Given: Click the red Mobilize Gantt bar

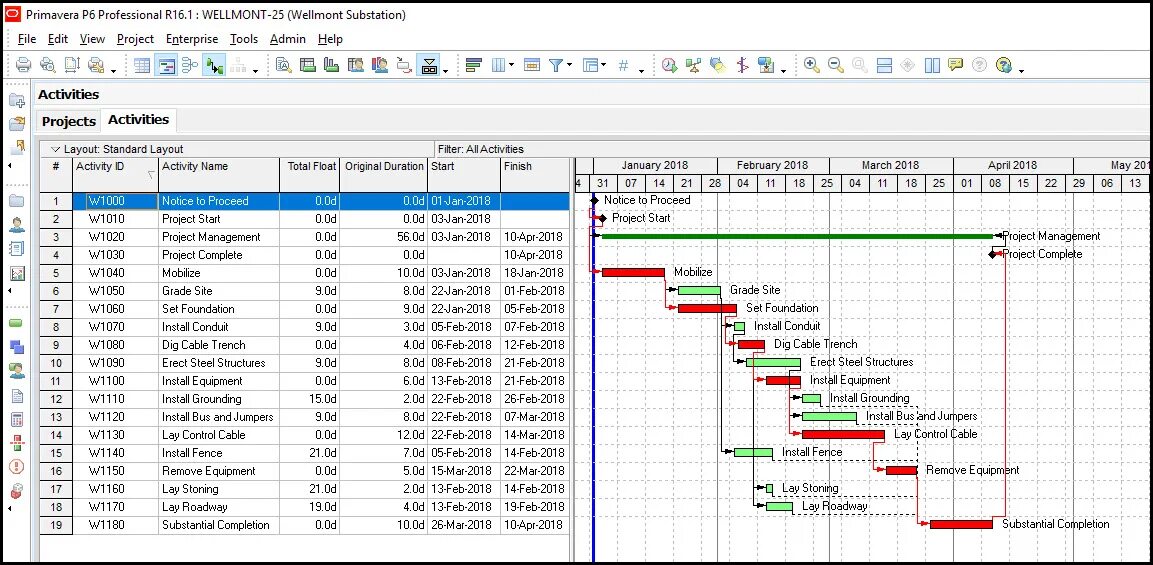Looking at the screenshot, I should pos(633,272).
